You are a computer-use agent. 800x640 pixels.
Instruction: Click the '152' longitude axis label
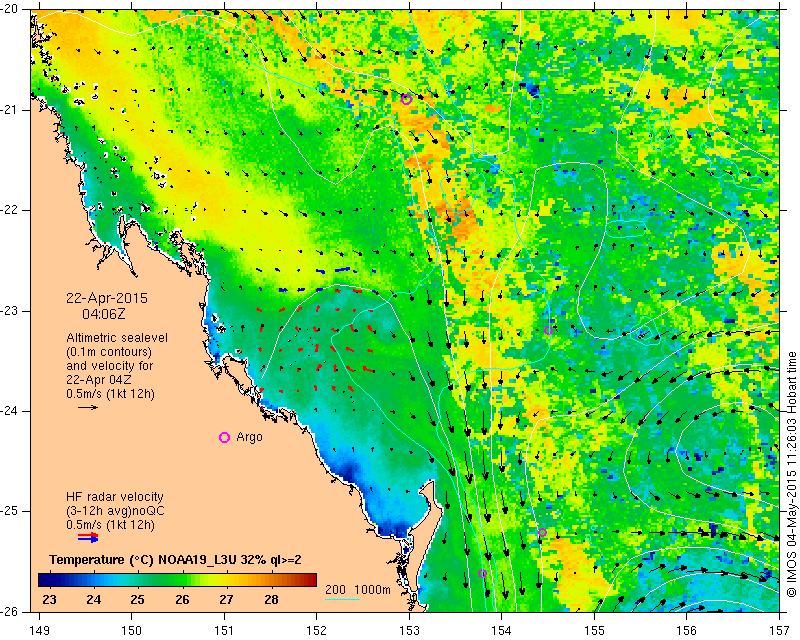(x=317, y=631)
